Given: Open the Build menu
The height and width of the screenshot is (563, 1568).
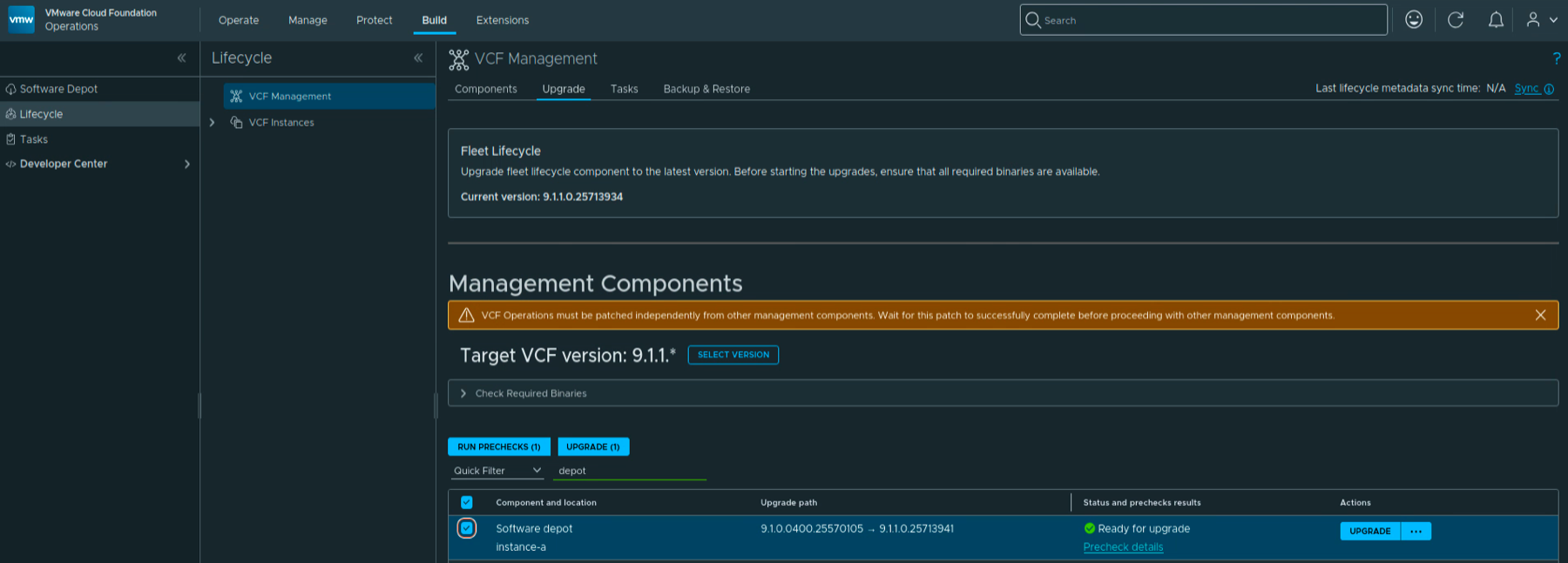Looking at the screenshot, I should coord(434,20).
